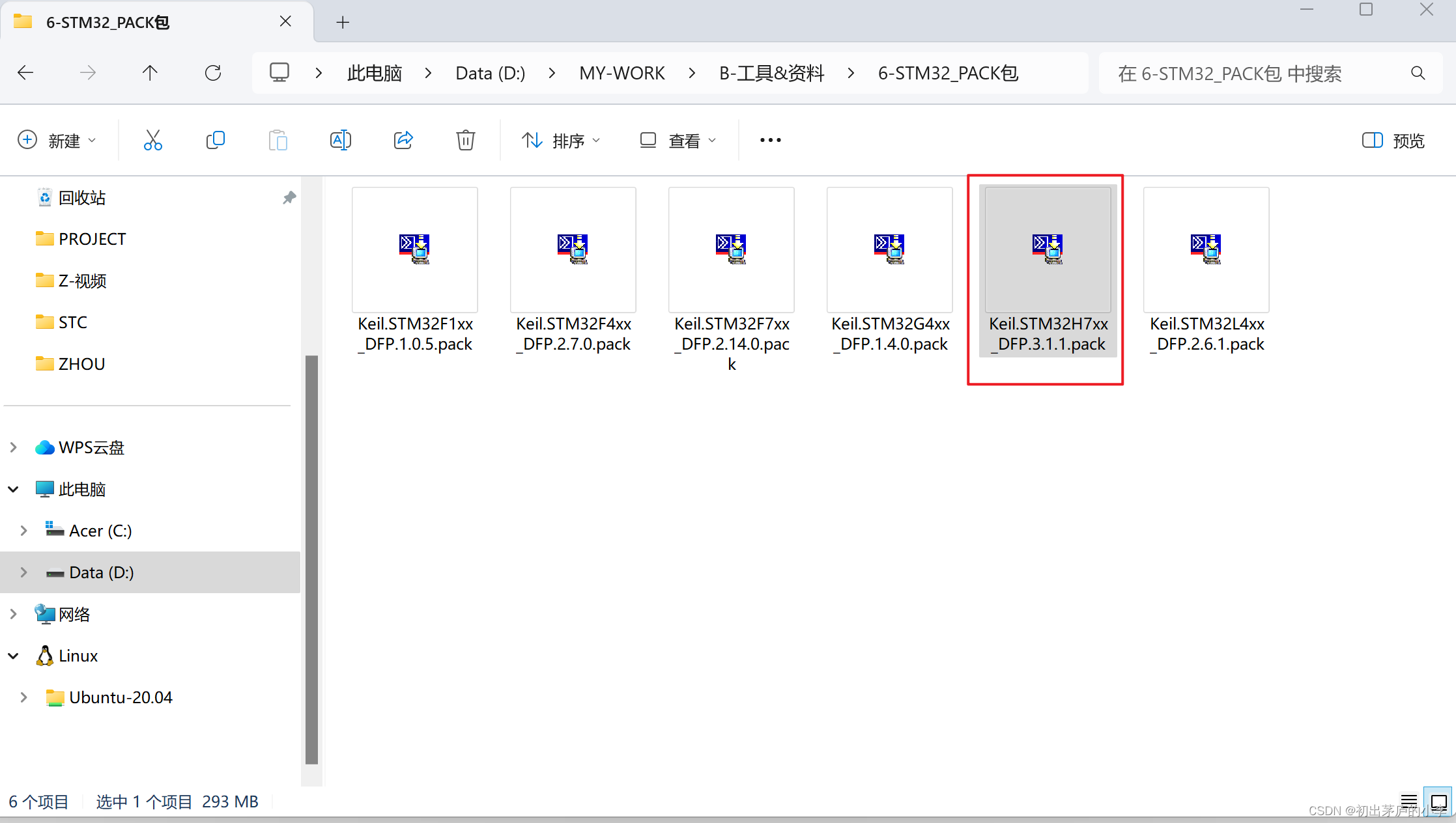Click the monitor icon in address bar
Viewport: 1456px width, 823px height.
[x=279, y=72]
